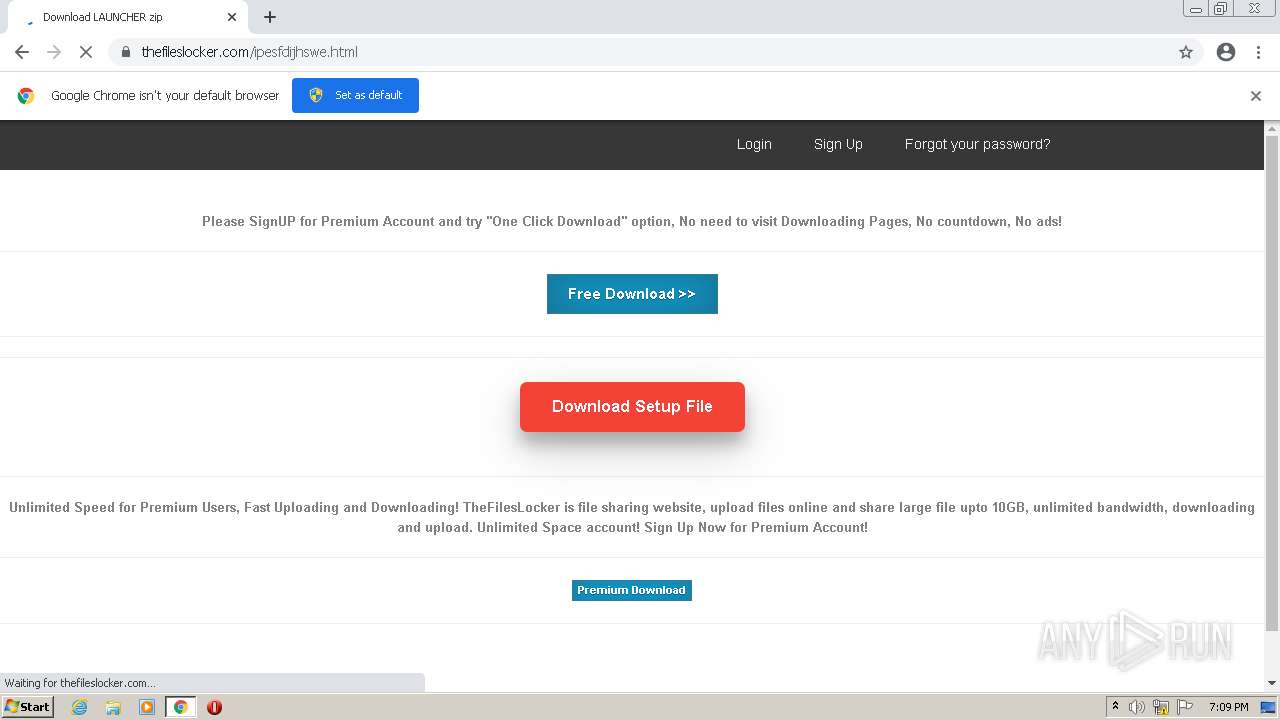Image resolution: width=1280 pixels, height=720 pixels.
Task: Click the forward navigation arrow
Action: pyautogui.click(x=54, y=52)
